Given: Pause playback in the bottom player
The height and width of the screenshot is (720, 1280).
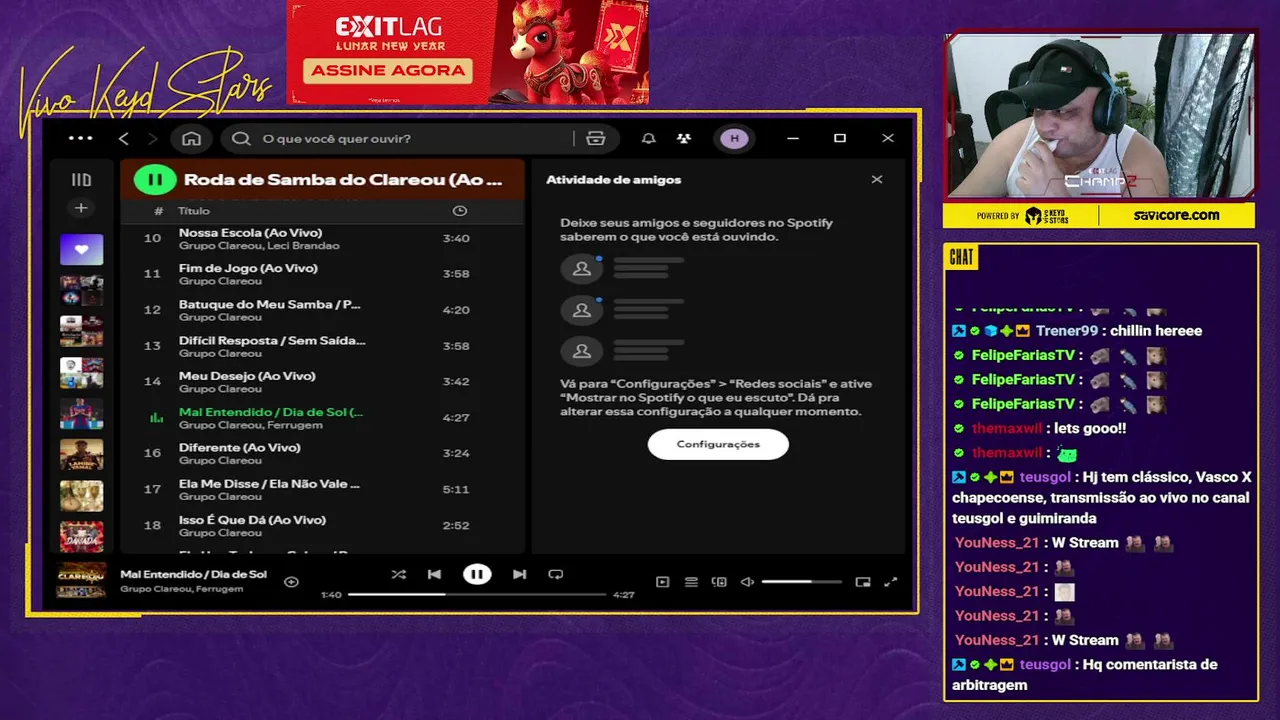Looking at the screenshot, I should (477, 574).
